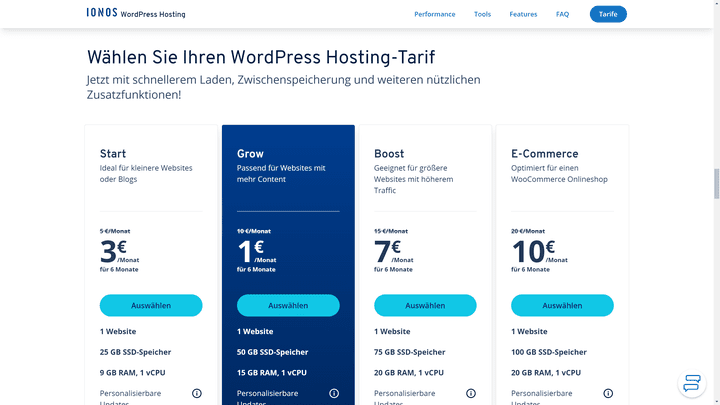The height and width of the screenshot is (405, 720).
Task: Open the FAQ navigation link
Action: point(562,14)
